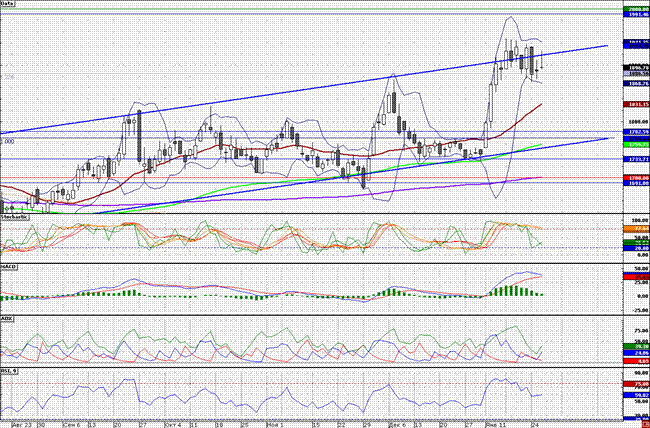
Task: Select the orange Stochastic value tag
Action: (x=636, y=229)
